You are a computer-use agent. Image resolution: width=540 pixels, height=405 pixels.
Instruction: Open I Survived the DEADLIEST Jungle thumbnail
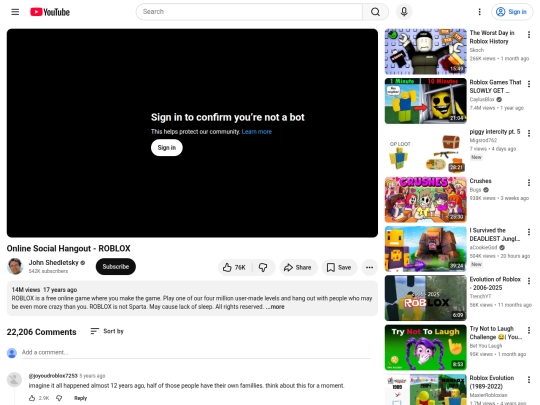point(426,249)
